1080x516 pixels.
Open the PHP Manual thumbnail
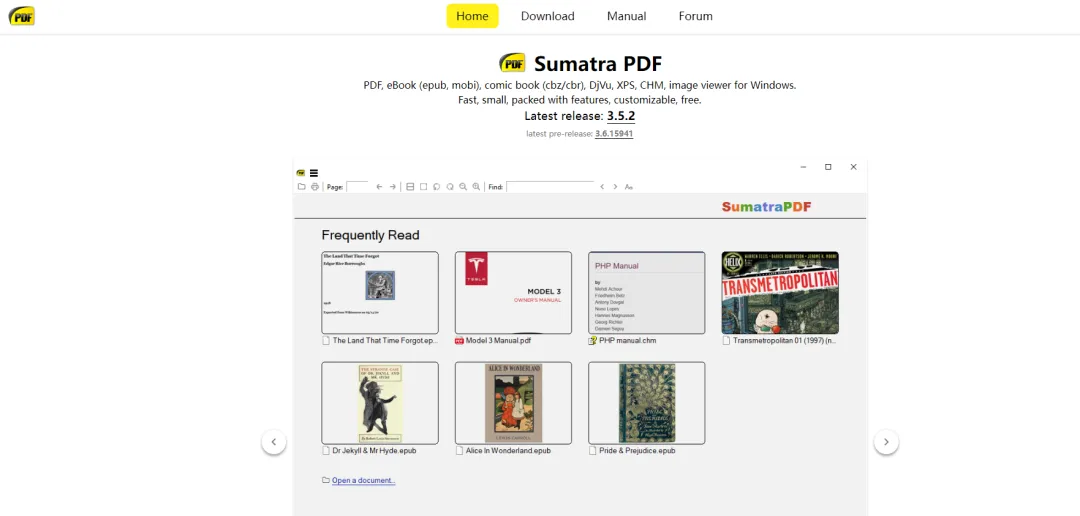[647, 293]
